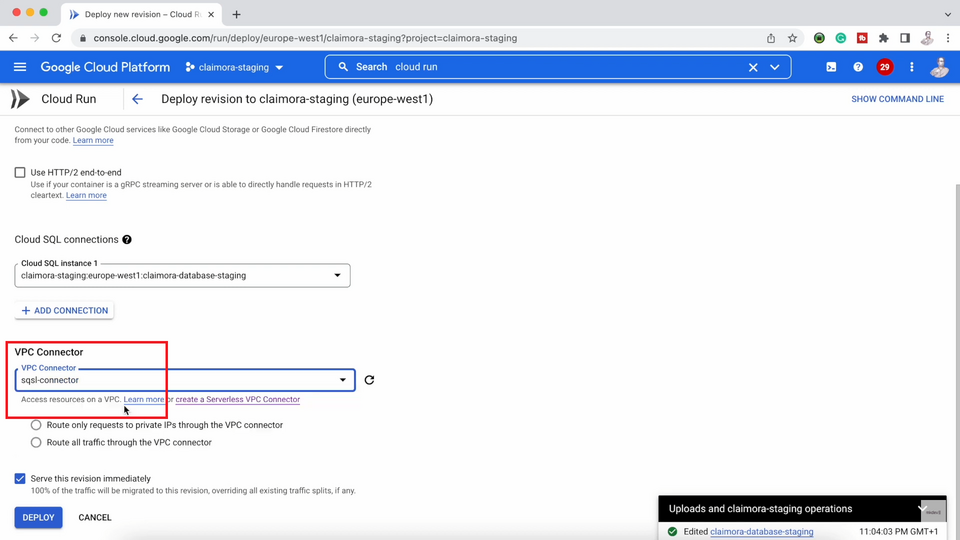Refresh the VPC Connector list

369,380
